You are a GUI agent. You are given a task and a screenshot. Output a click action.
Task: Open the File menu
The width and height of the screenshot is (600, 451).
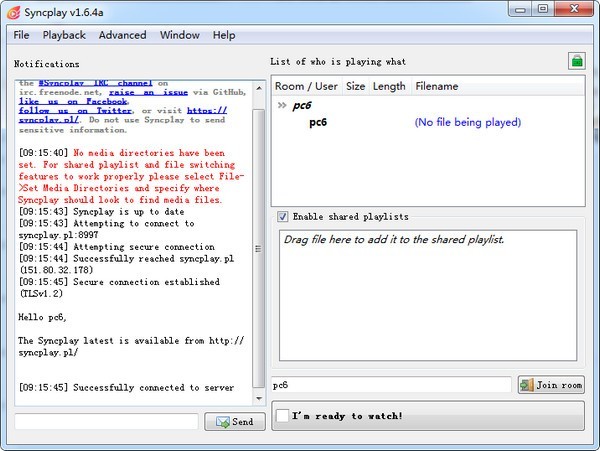21,35
